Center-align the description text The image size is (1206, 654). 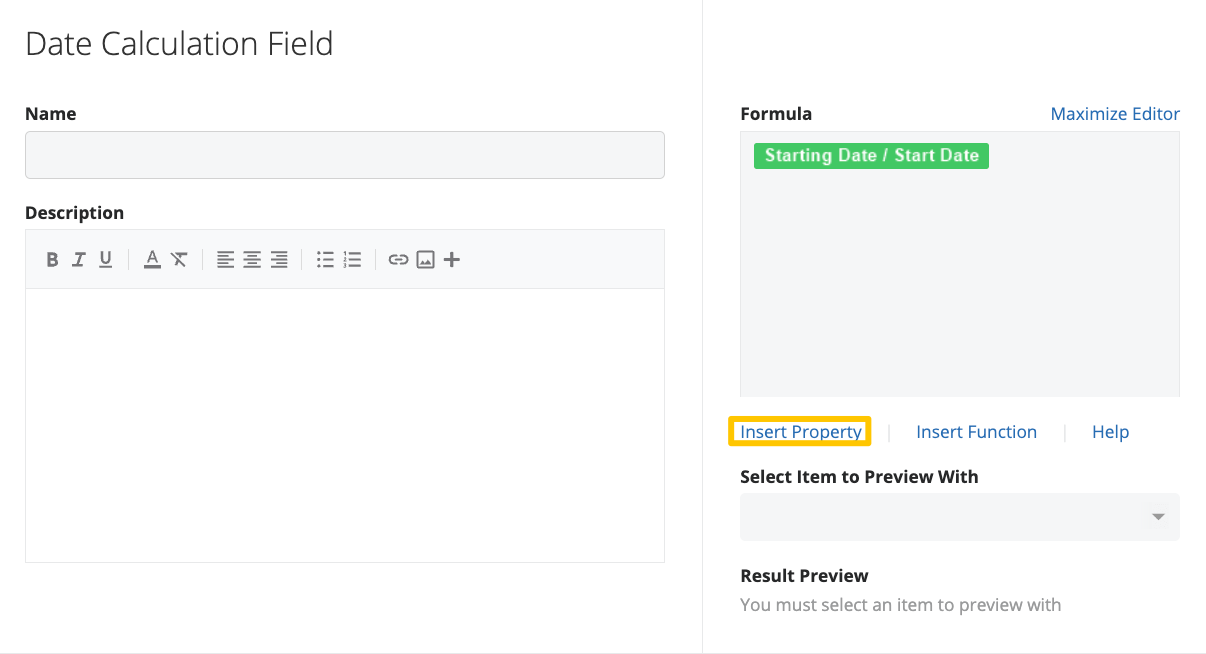[x=252, y=260]
